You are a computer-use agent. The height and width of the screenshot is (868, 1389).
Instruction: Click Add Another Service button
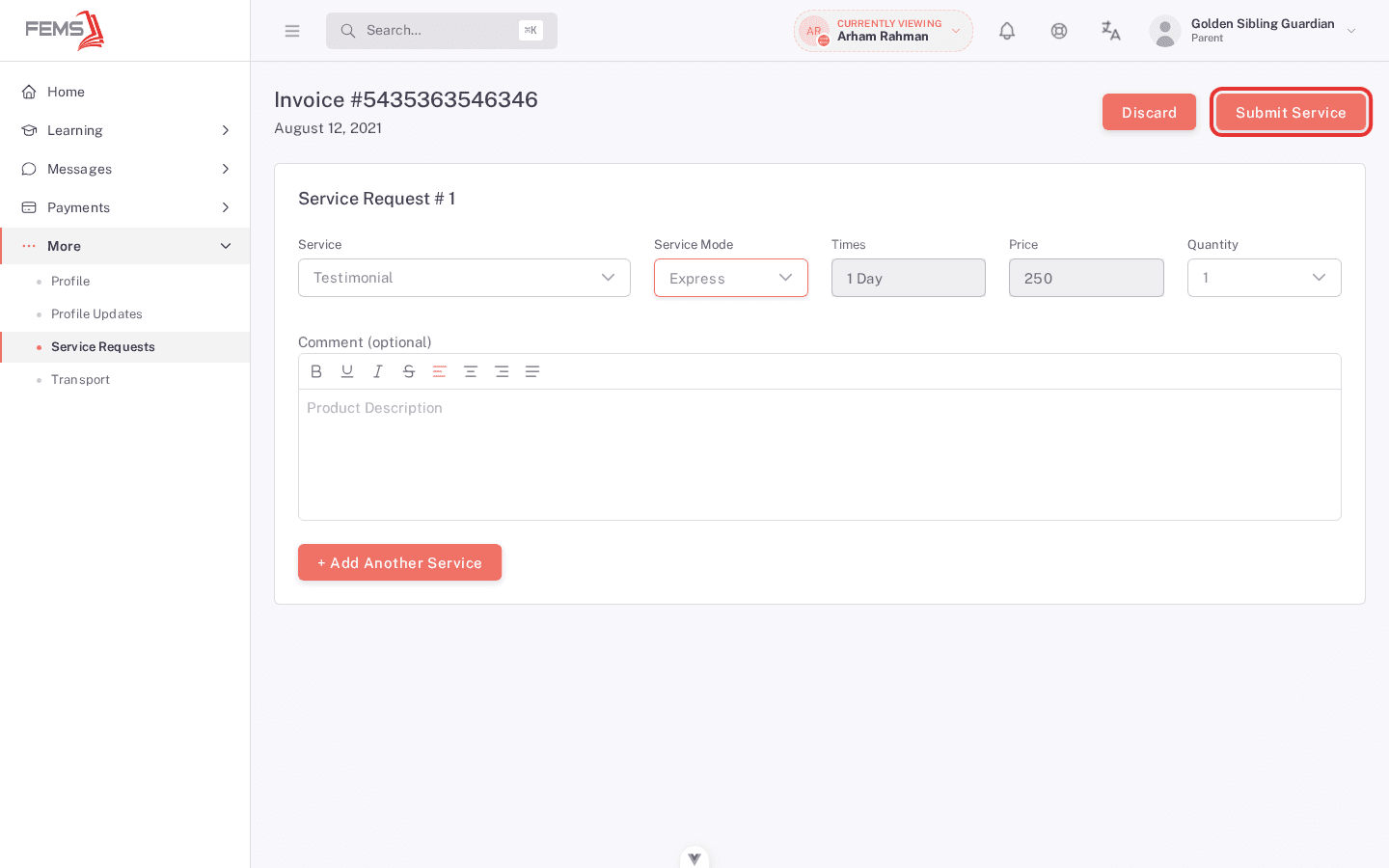[x=399, y=562]
